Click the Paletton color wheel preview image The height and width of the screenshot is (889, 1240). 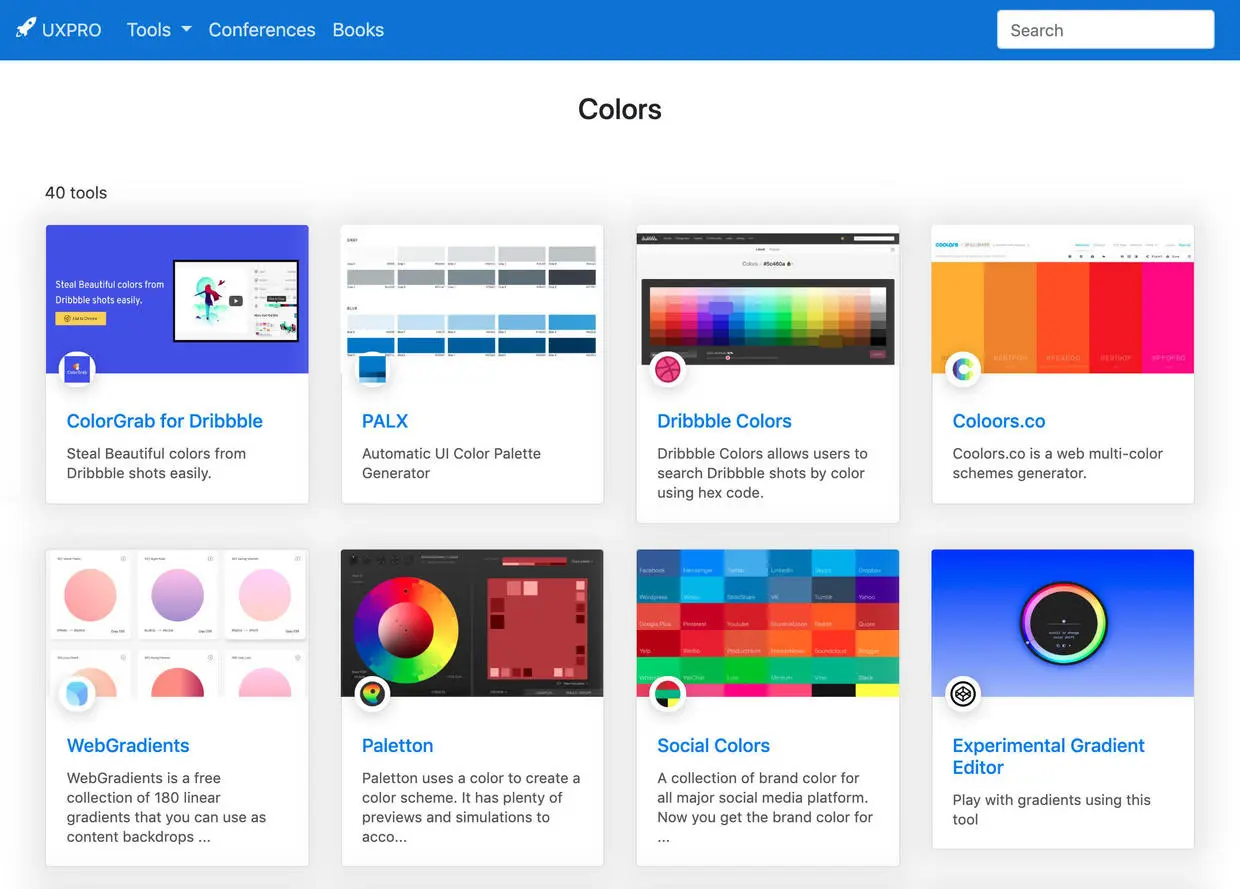pyautogui.click(x=472, y=623)
